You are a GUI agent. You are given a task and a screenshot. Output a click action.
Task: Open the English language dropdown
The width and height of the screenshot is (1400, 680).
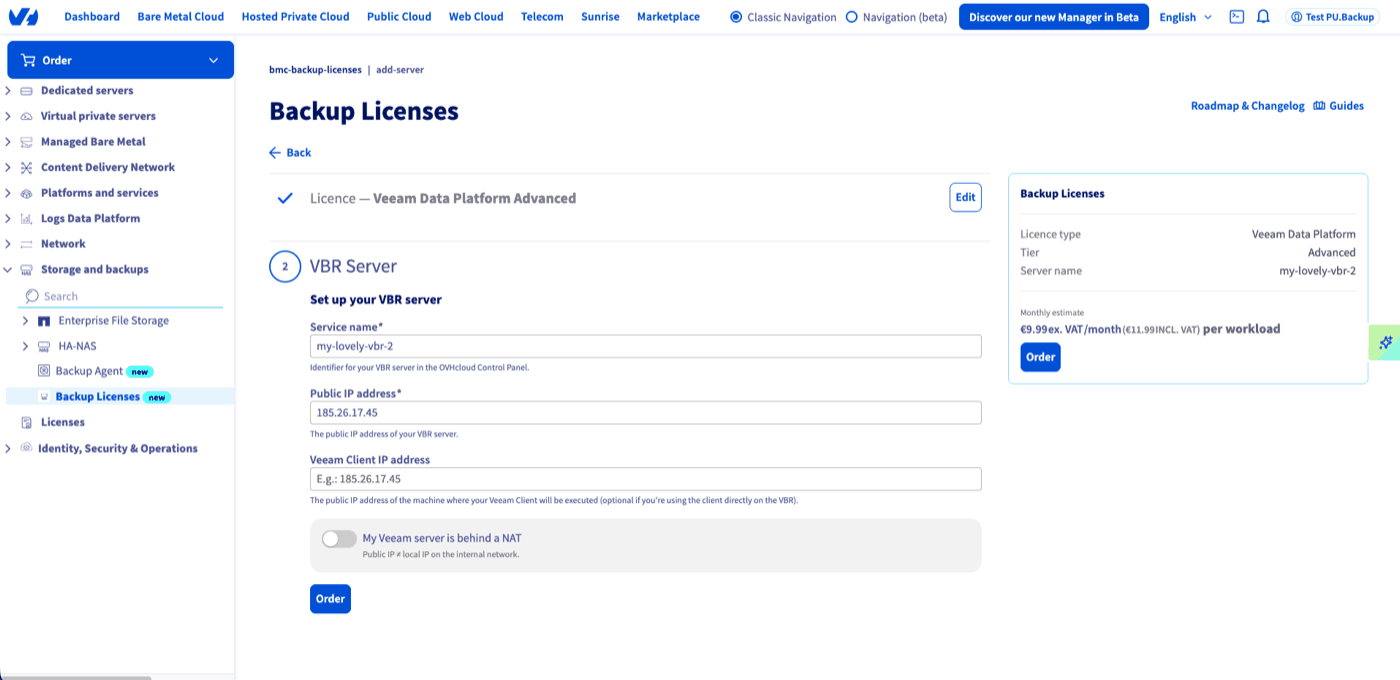(x=1186, y=17)
